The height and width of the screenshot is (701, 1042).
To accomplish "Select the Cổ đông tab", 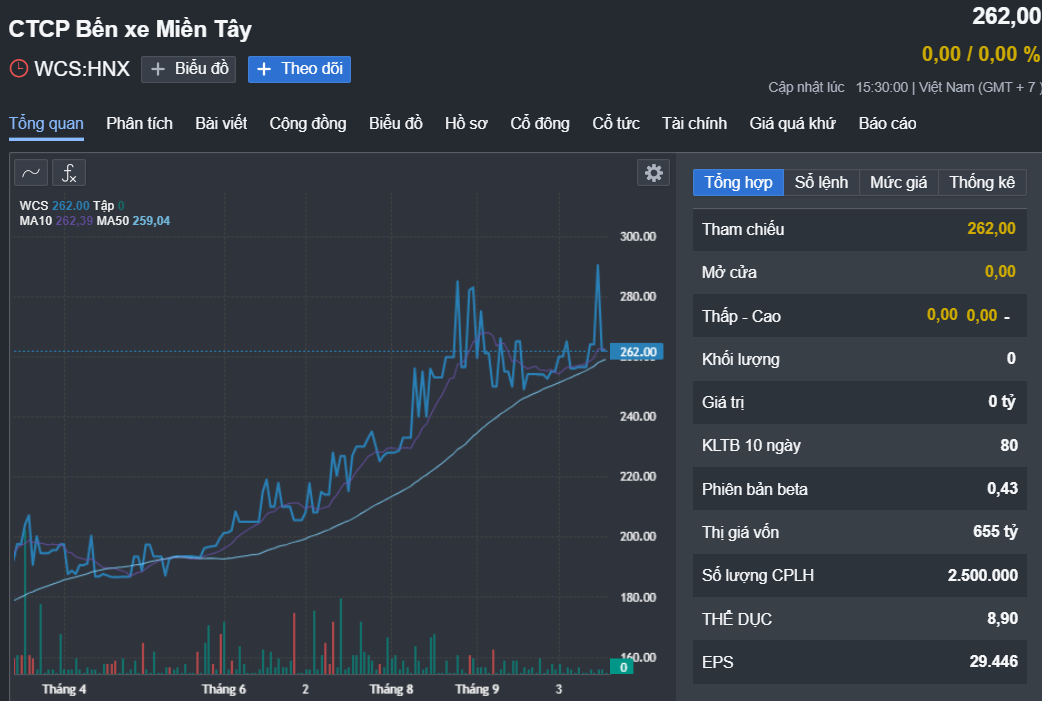I will (x=540, y=123).
